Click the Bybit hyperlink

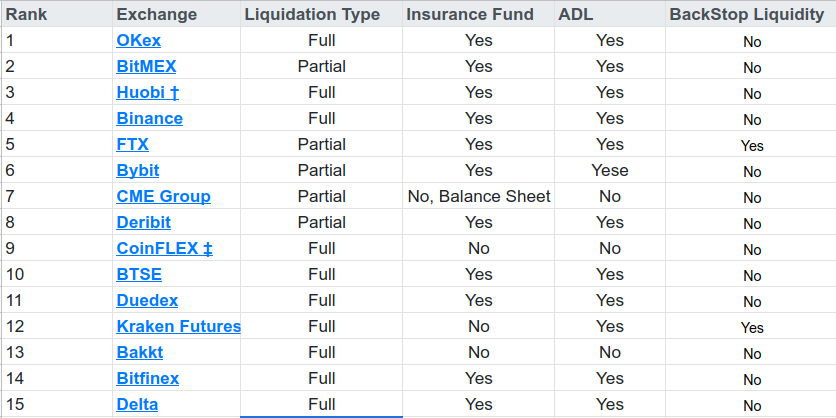[x=138, y=170]
